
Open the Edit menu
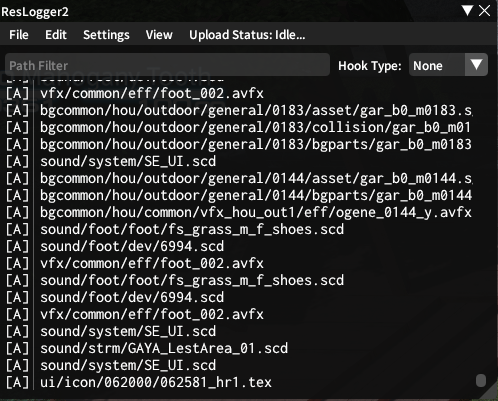tap(56, 35)
